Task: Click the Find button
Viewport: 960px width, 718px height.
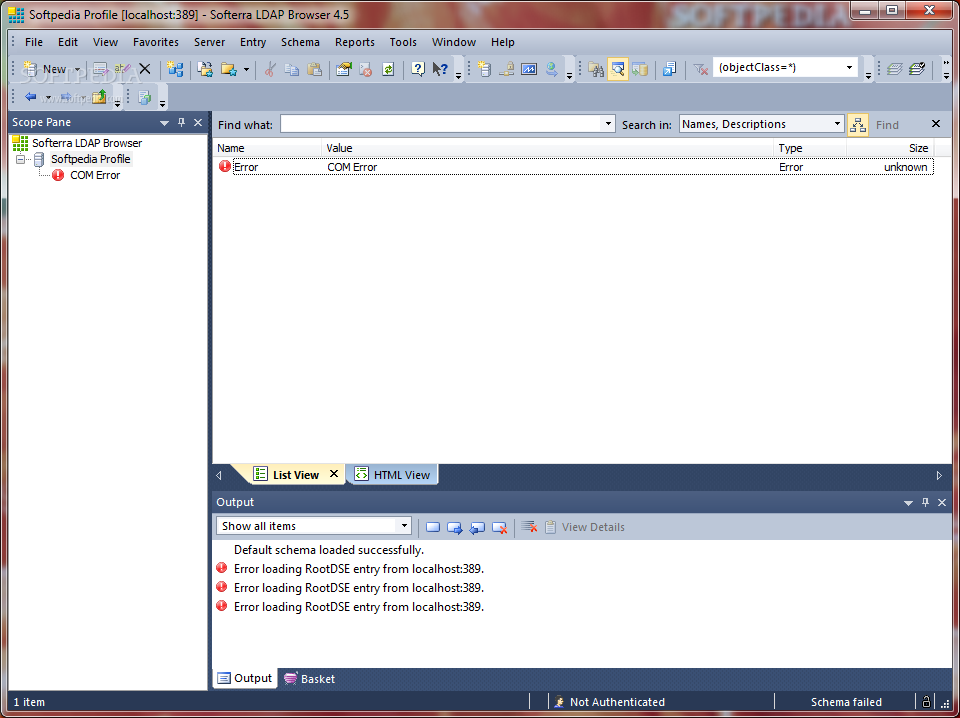Action: 887,125
